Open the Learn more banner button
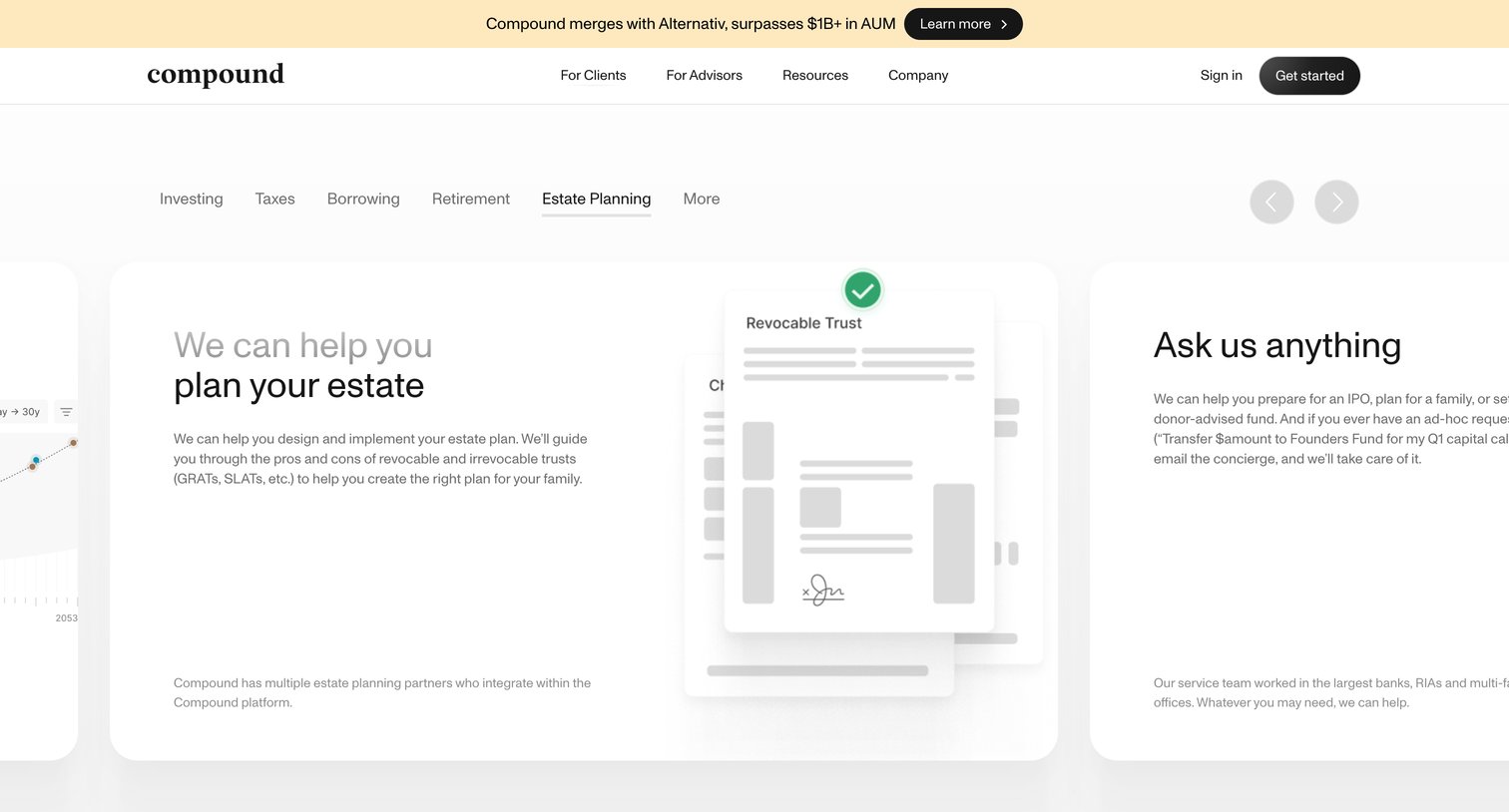 tap(963, 24)
